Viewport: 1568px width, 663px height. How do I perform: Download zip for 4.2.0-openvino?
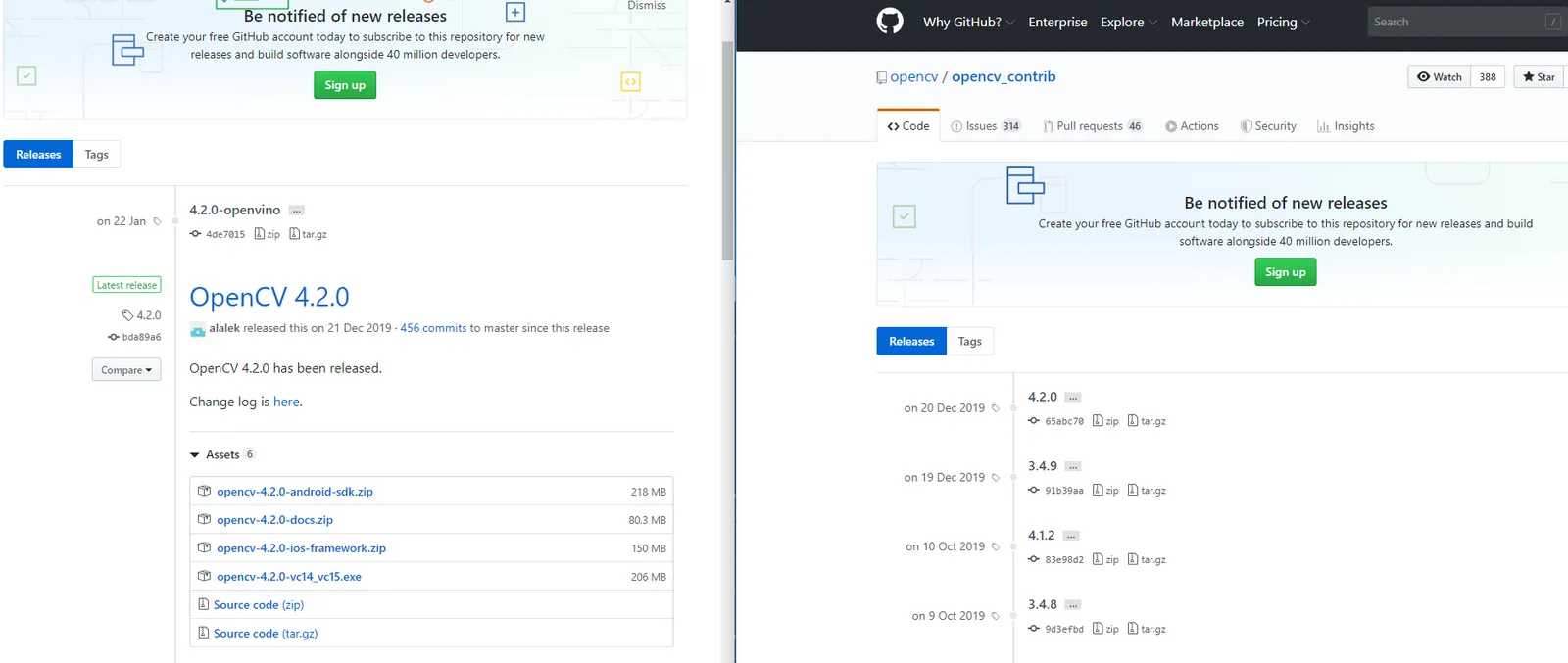click(268, 234)
